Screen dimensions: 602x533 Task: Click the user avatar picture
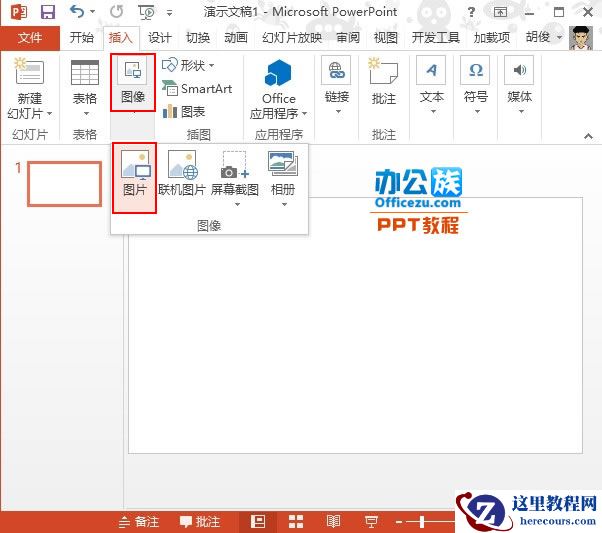point(581,38)
